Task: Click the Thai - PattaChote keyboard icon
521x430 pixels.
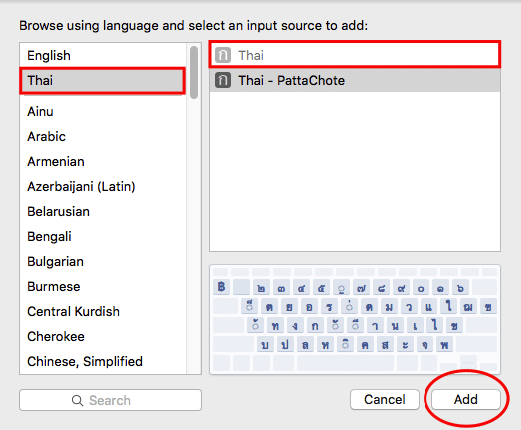Action: [x=223, y=80]
